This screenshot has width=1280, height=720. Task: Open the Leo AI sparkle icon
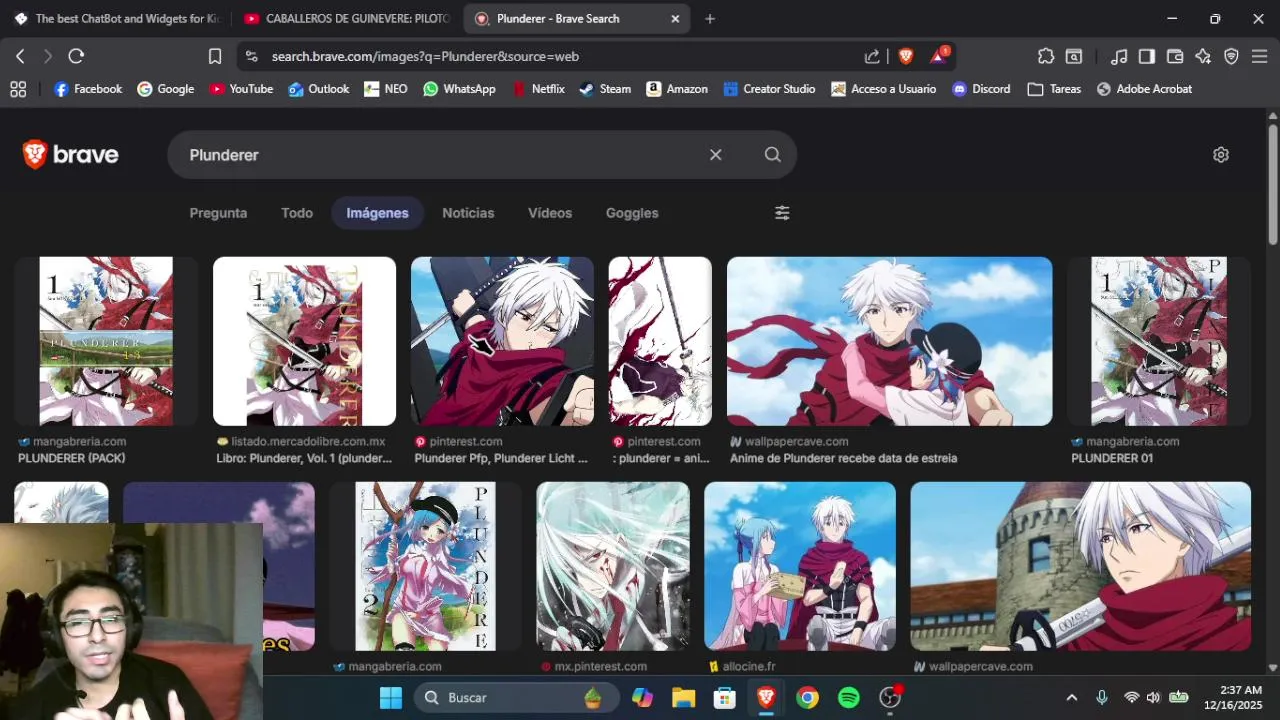point(1203,57)
